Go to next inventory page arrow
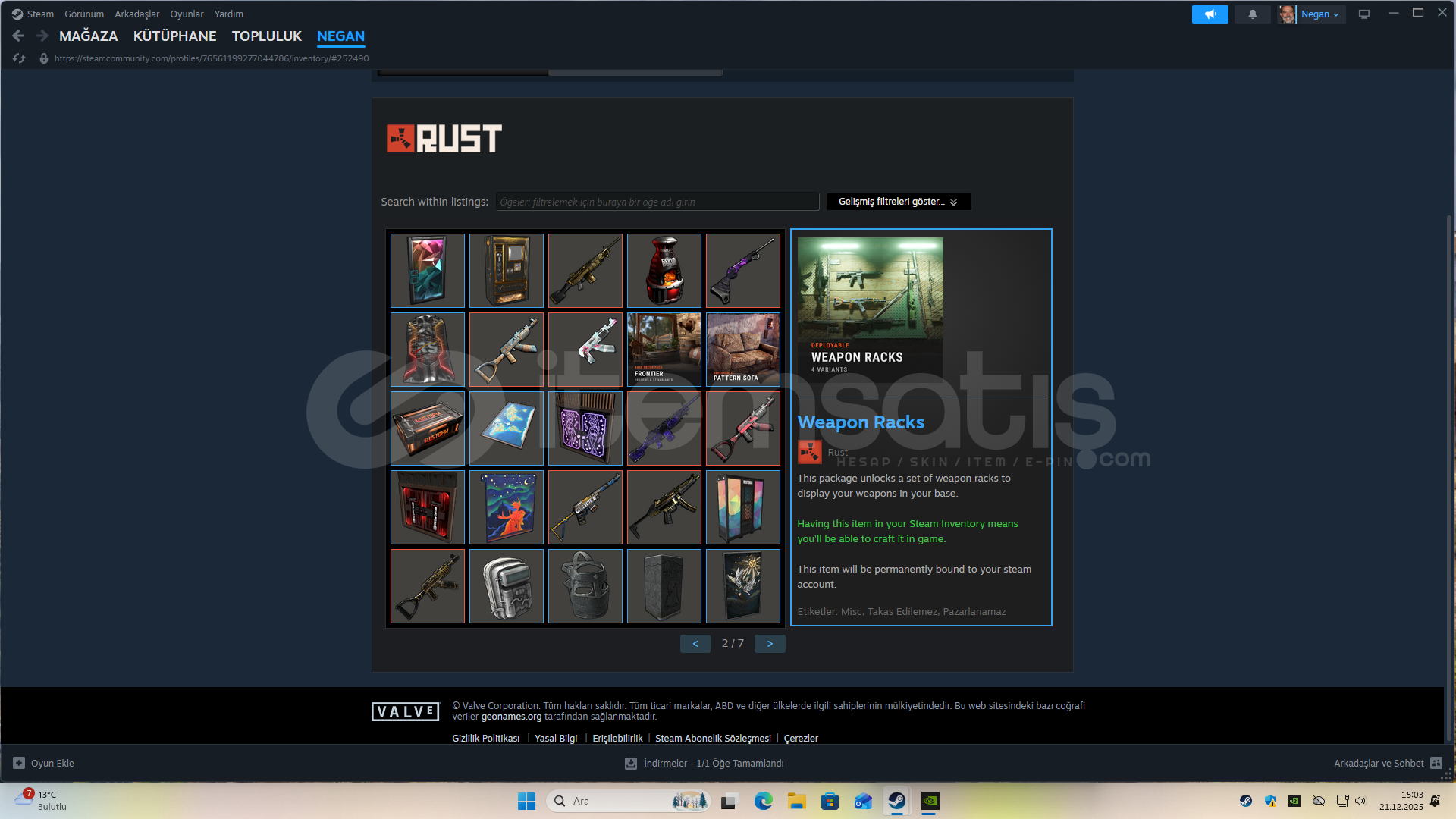This screenshot has width=1456, height=819. click(770, 644)
